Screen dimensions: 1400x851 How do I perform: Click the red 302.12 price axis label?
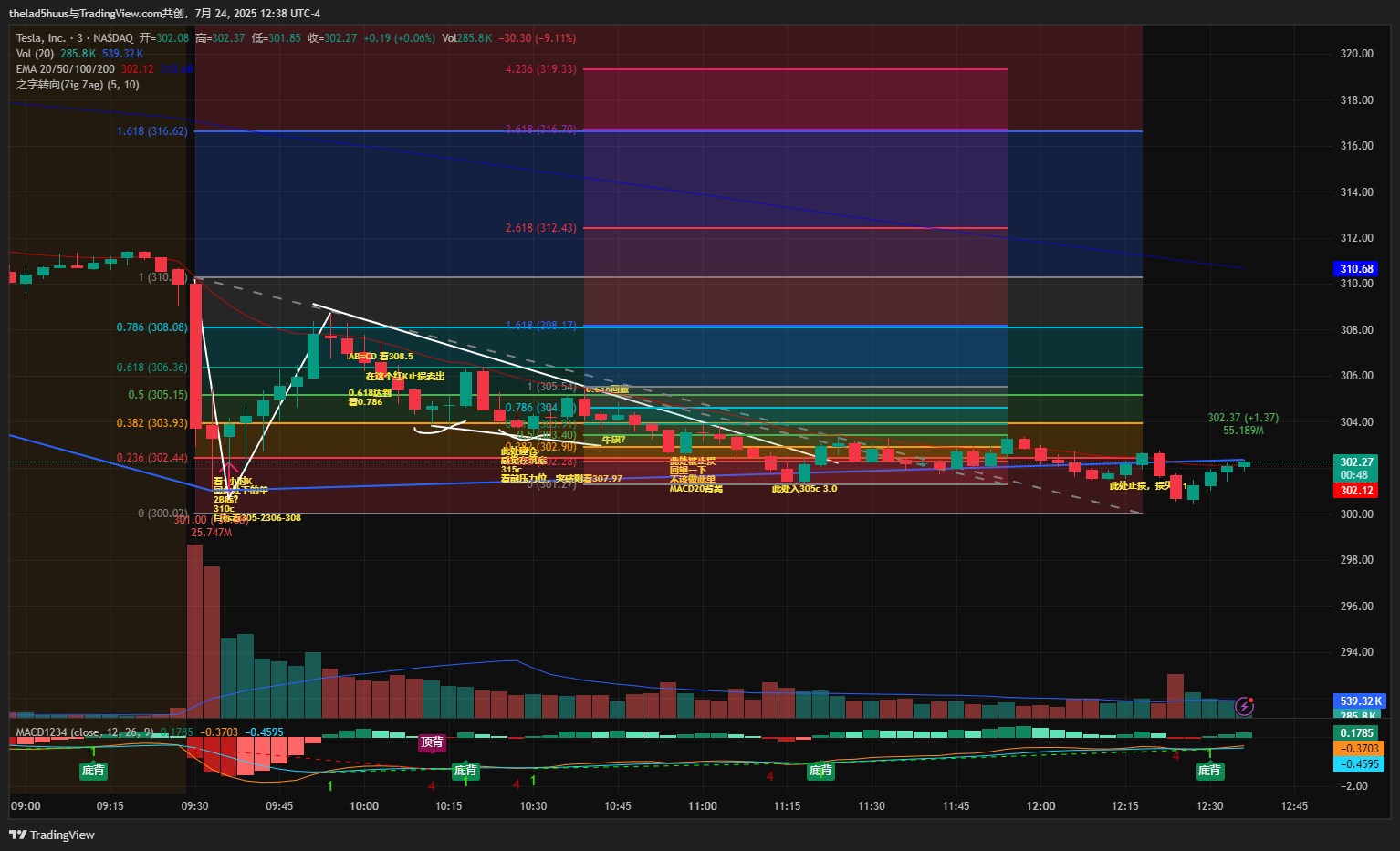click(1357, 491)
